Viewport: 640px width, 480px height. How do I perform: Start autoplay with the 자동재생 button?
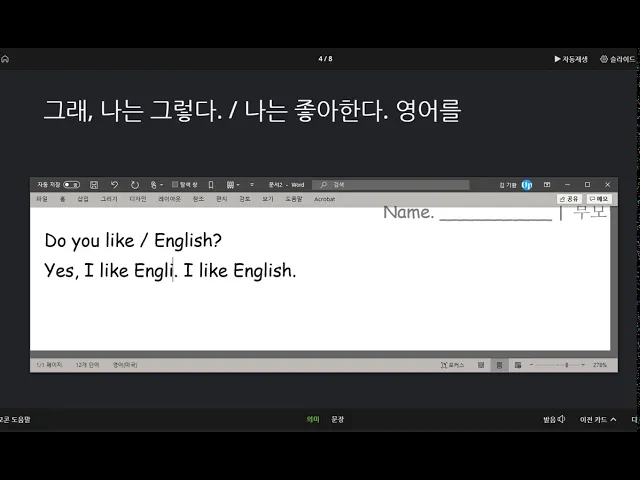pos(571,59)
